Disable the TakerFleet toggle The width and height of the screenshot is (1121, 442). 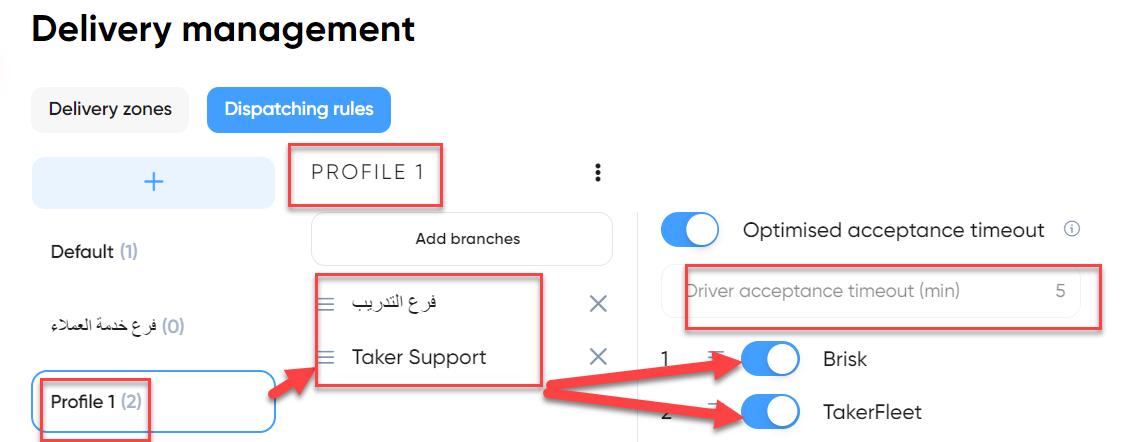(770, 411)
